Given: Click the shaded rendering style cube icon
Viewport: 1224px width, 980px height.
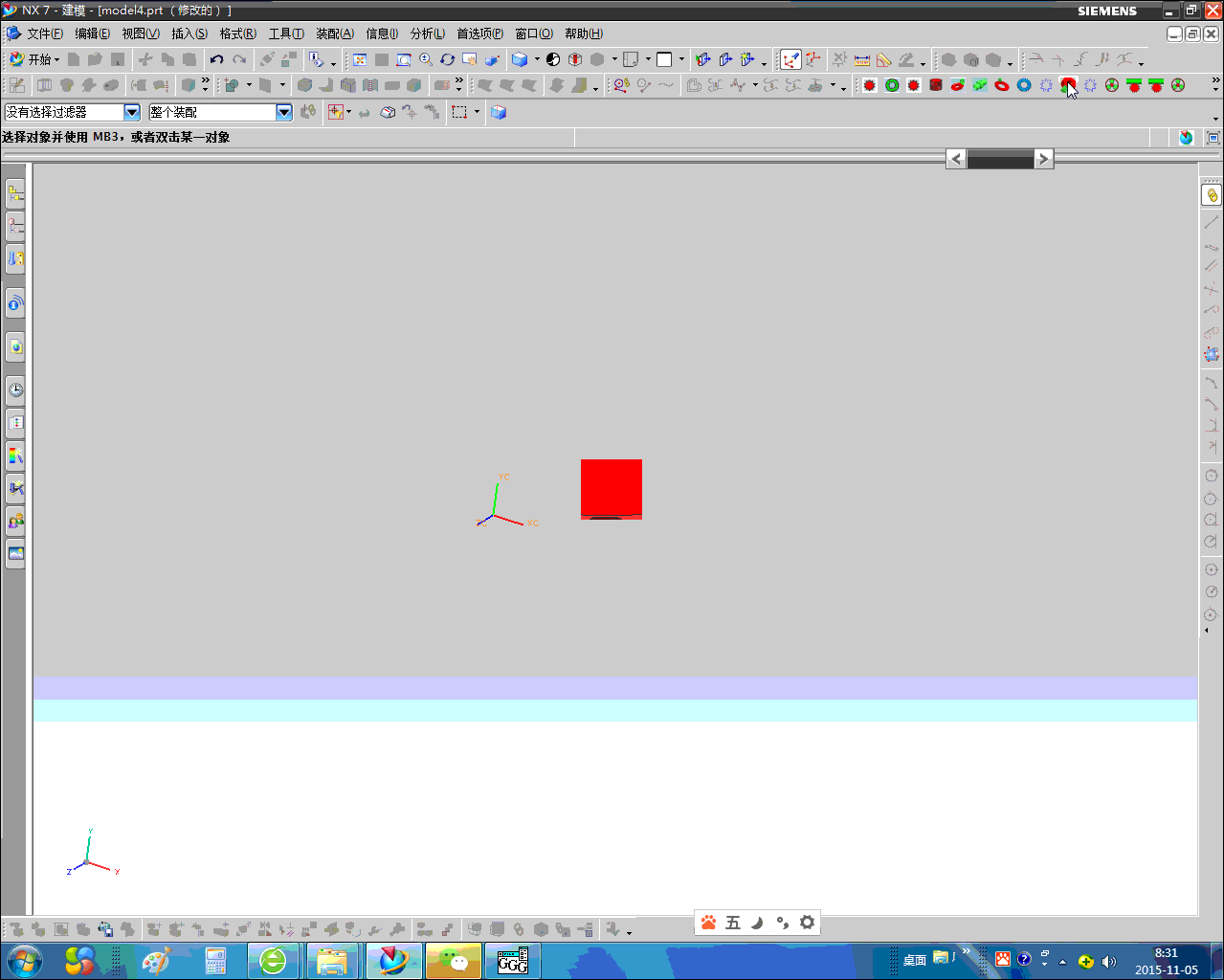Looking at the screenshot, I should (x=520, y=59).
